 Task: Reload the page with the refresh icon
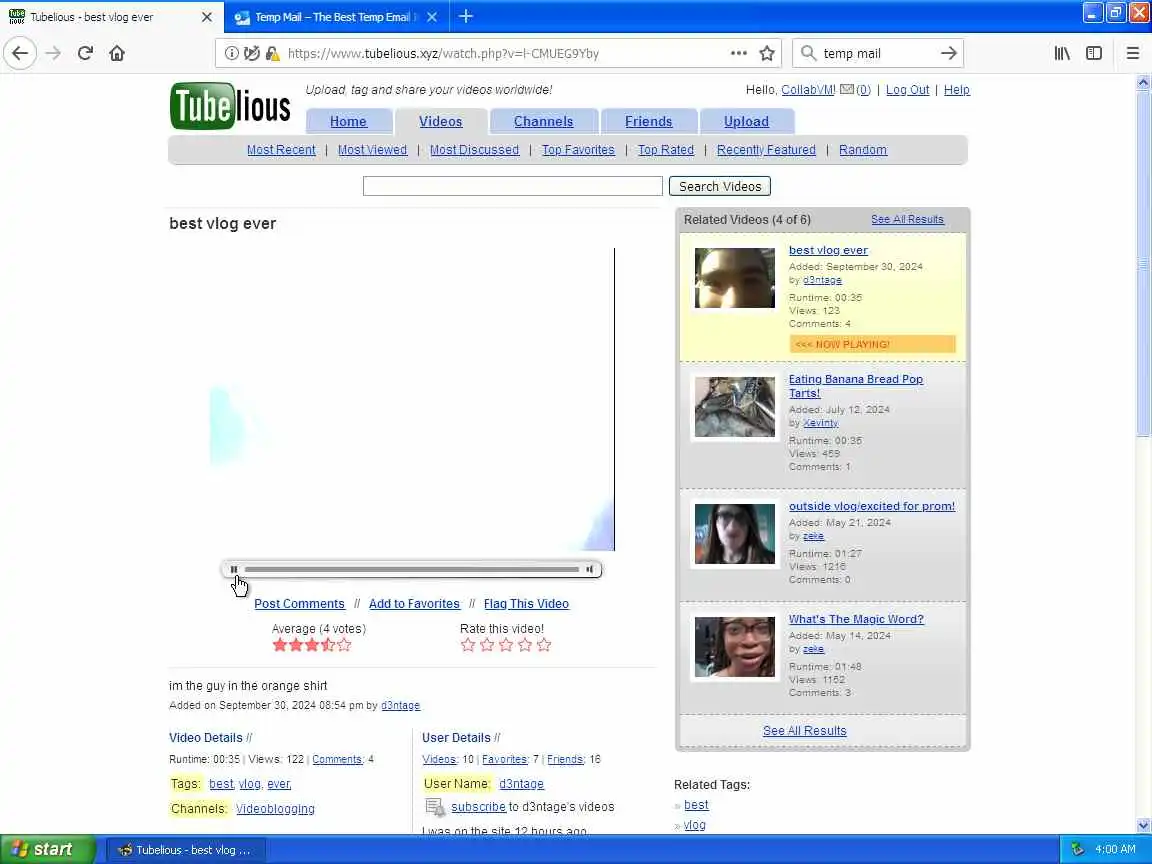[x=85, y=53]
